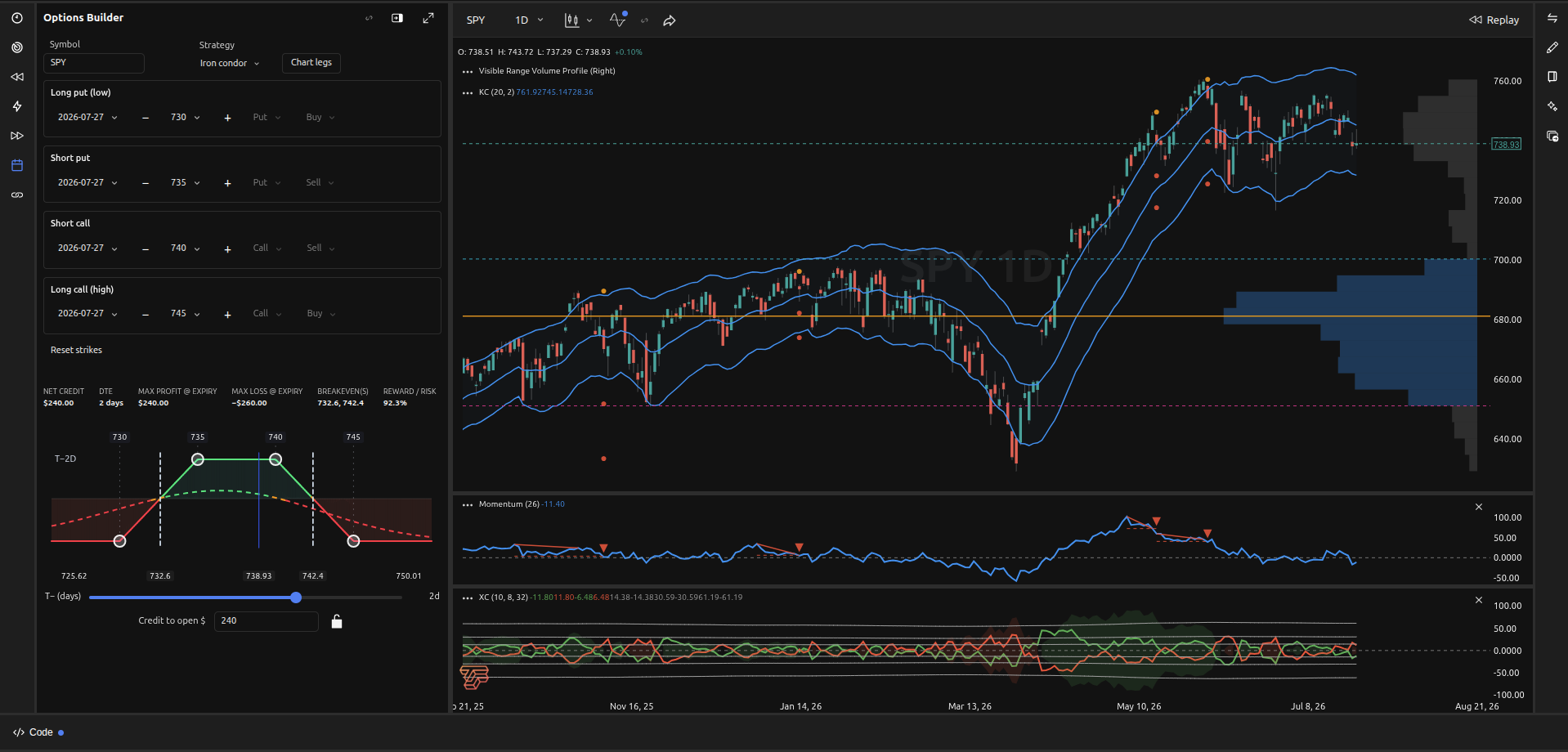
Task: Open the Momentum (26) indicator options menu
Action: point(468,505)
